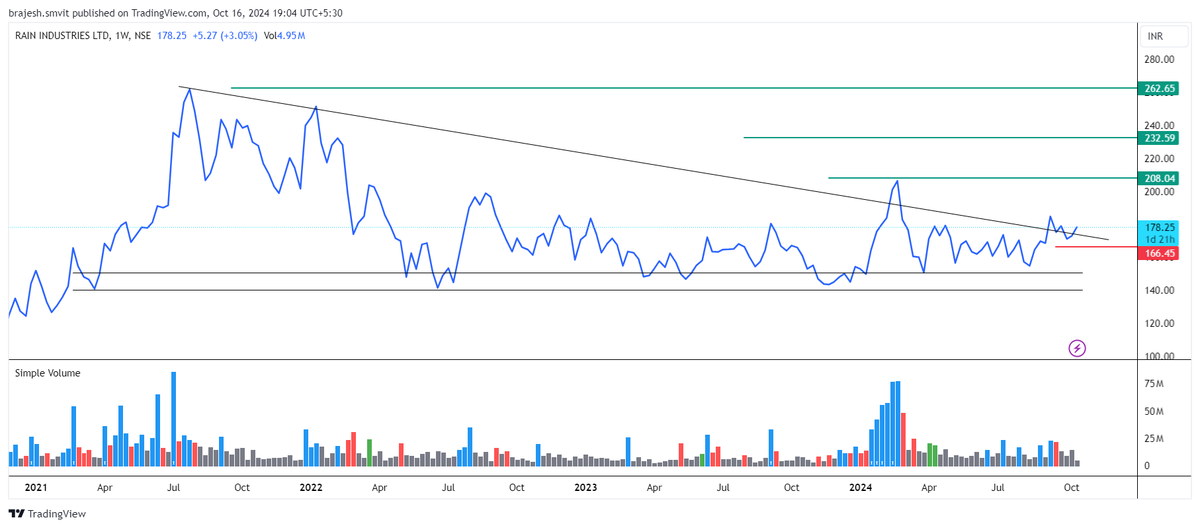1200x528 pixels.
Task: Click the 50M volume axis label
Action: coord(1154,412)
